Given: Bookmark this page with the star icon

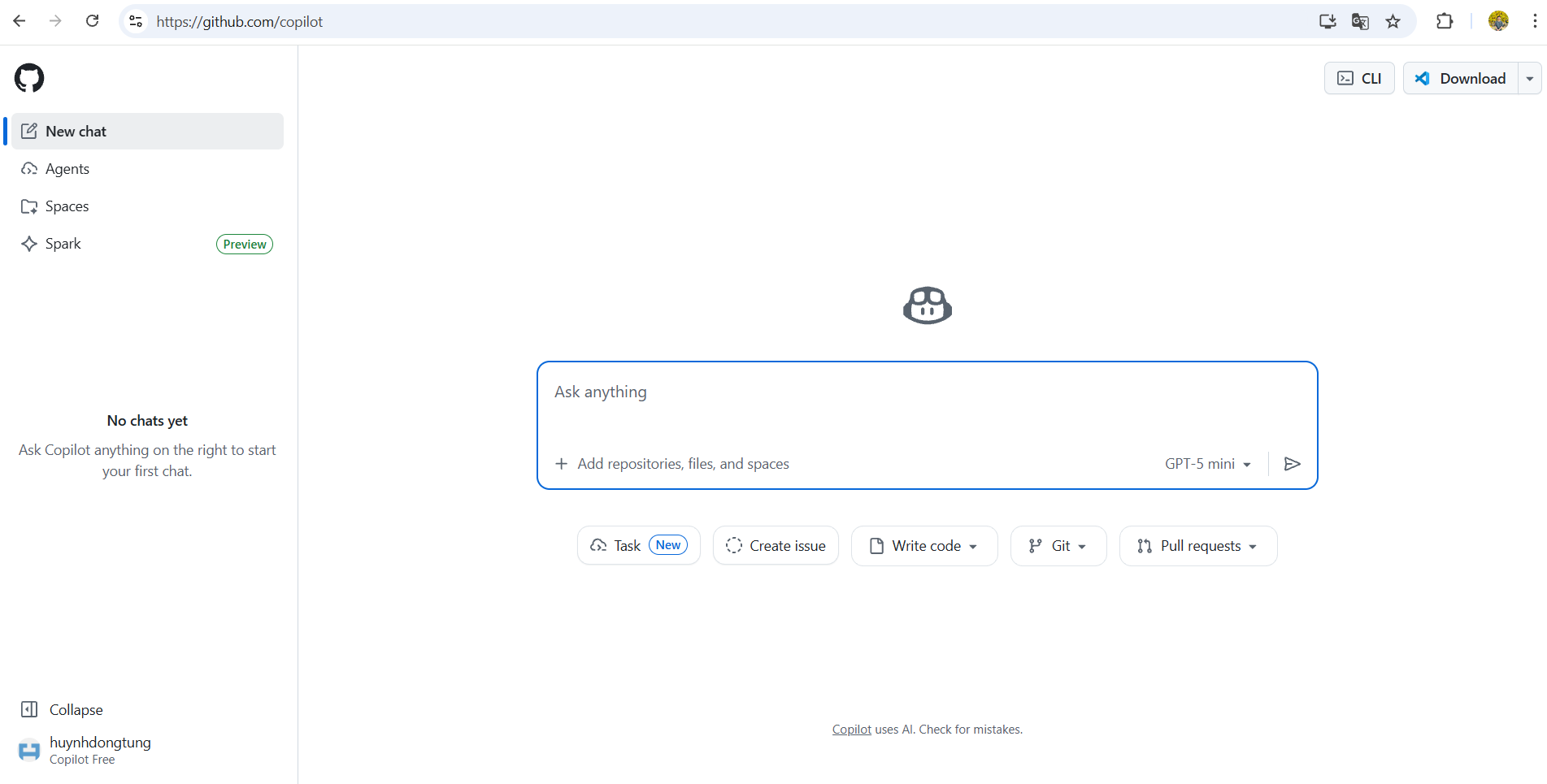Looking at the screenshot, I should (1393, 21).
